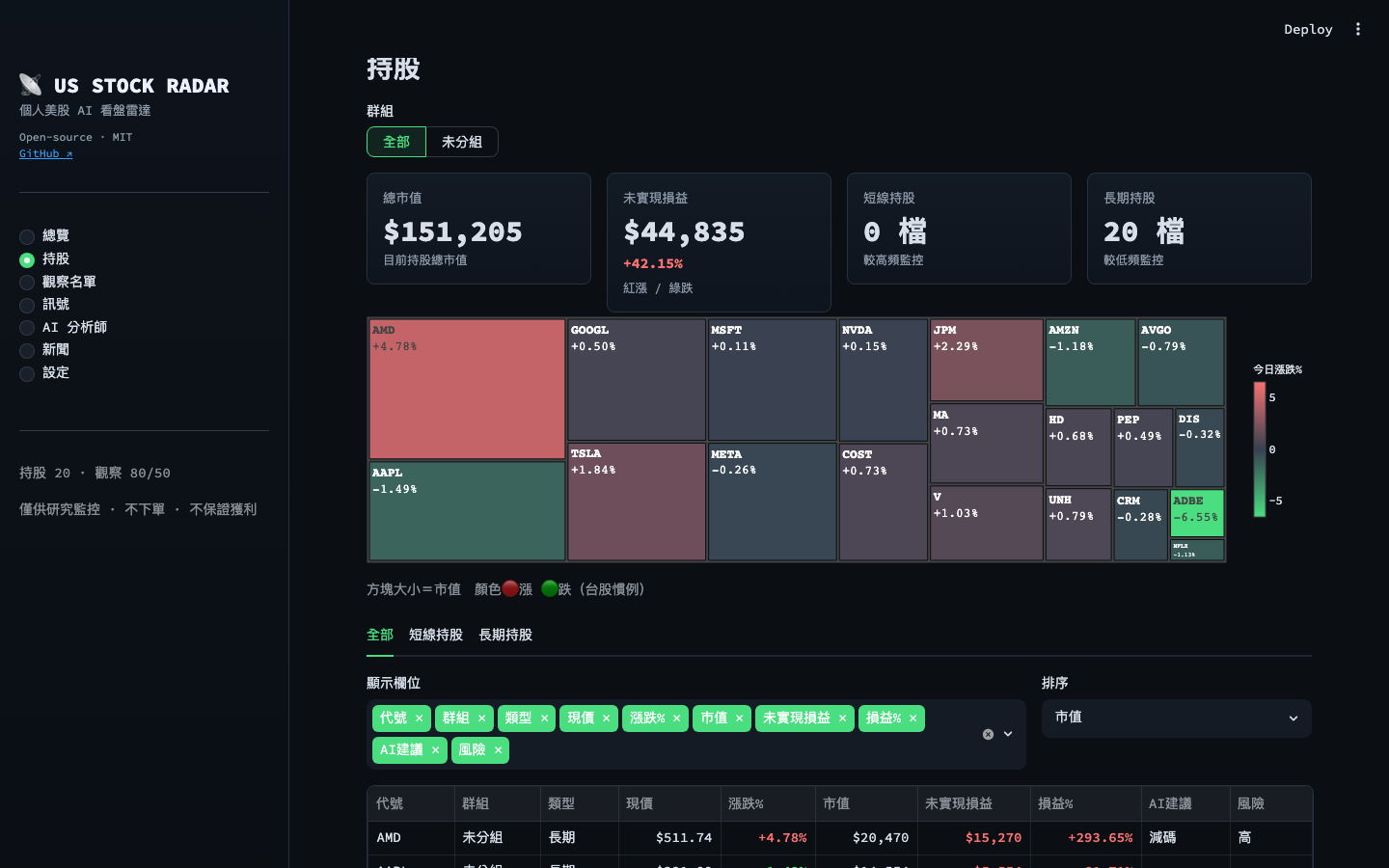The image size is (1389, 868).
Task: Remove the AI建議 column tag
Action: (x=435, y=750)
